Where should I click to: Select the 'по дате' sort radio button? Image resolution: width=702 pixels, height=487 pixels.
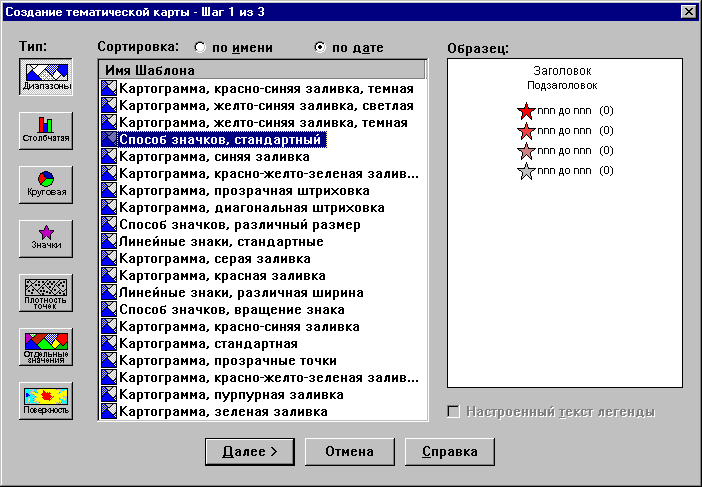(320, 47)
